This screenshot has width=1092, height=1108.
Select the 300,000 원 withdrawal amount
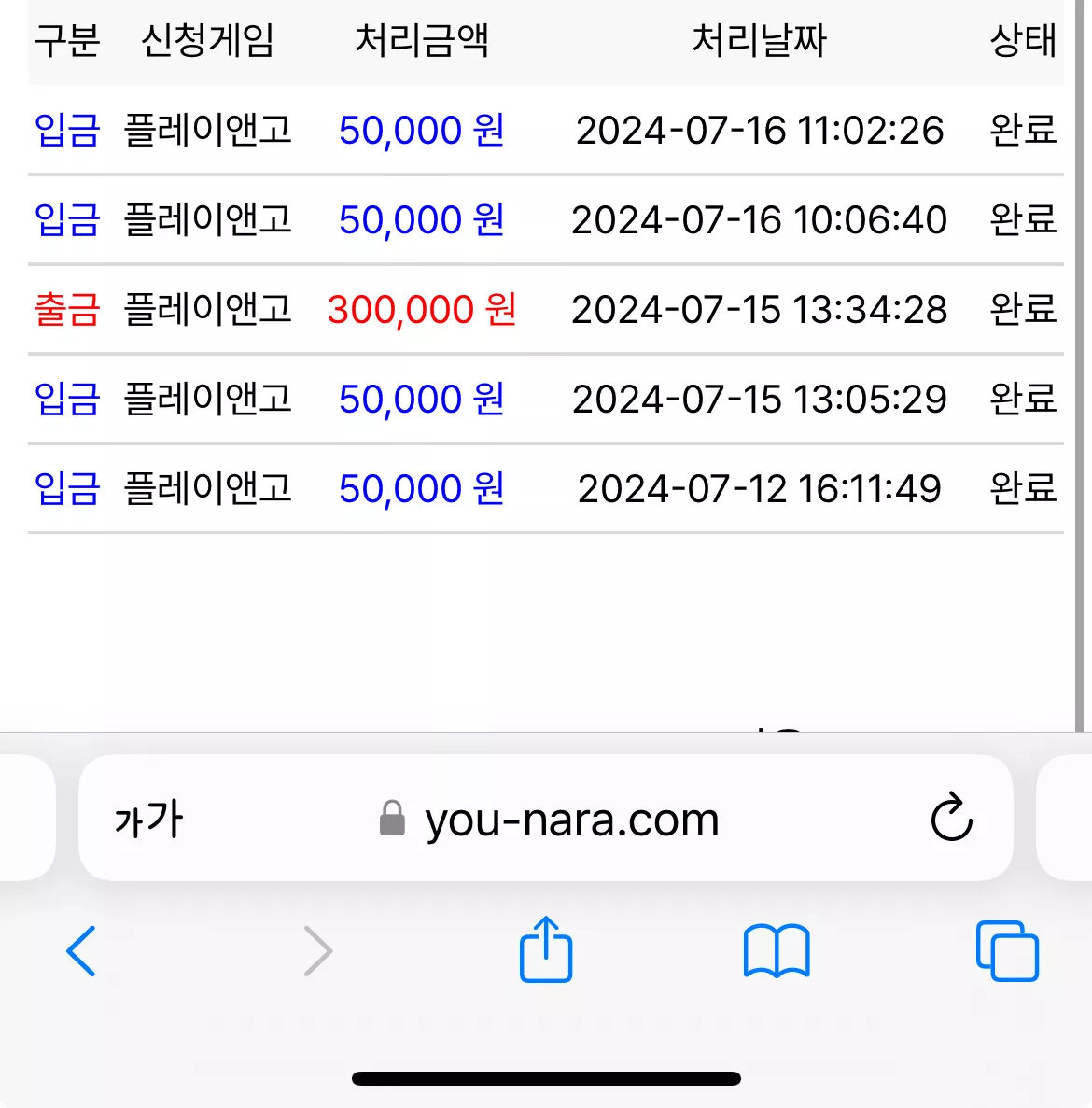422,310
